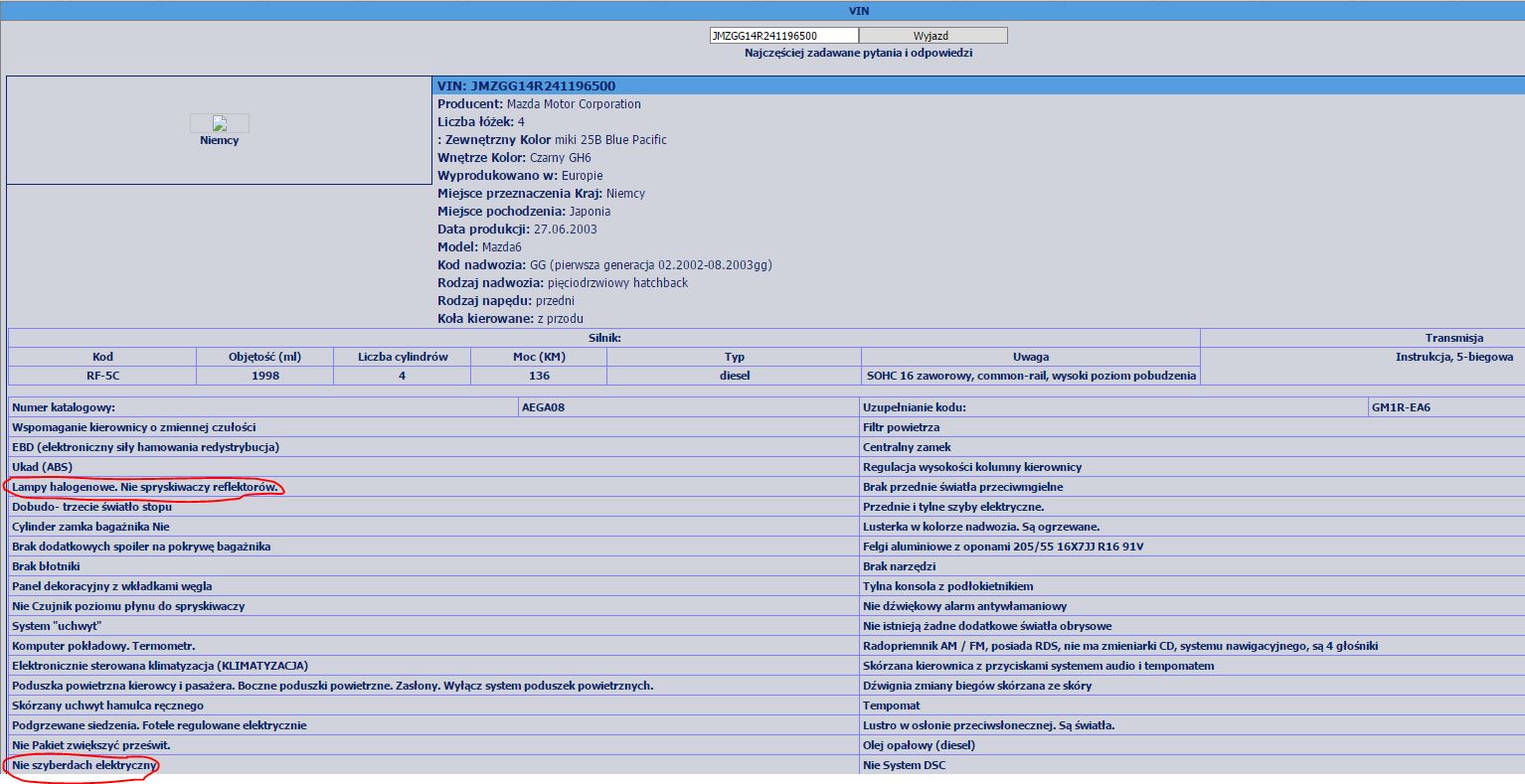The width and height of the screenshot is (1525, 784).
Task: Select the catalog number value AEGA08
Action: tap(544, 407)
